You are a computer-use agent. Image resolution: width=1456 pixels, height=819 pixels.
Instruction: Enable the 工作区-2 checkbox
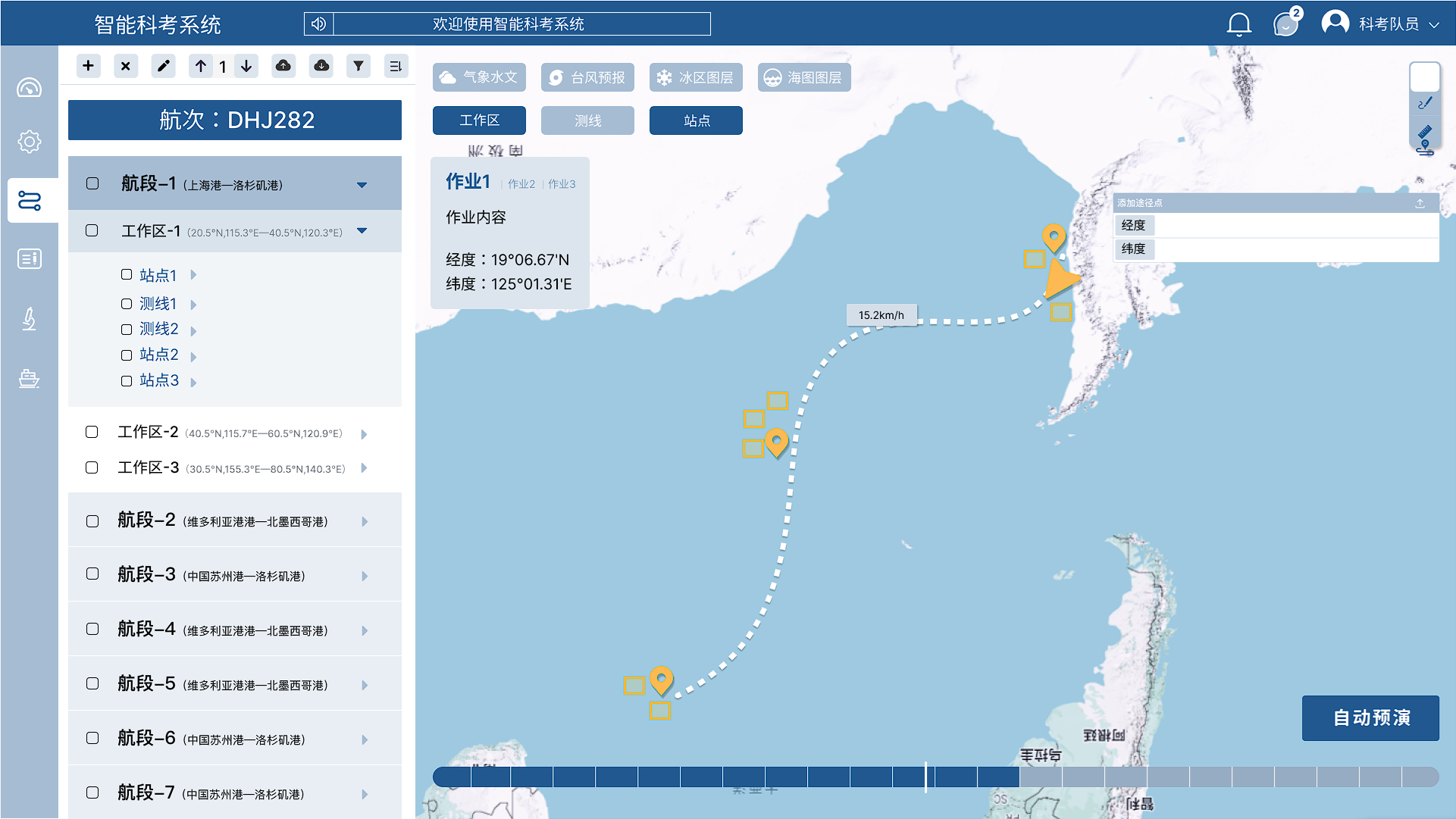(x=92, y=432)
